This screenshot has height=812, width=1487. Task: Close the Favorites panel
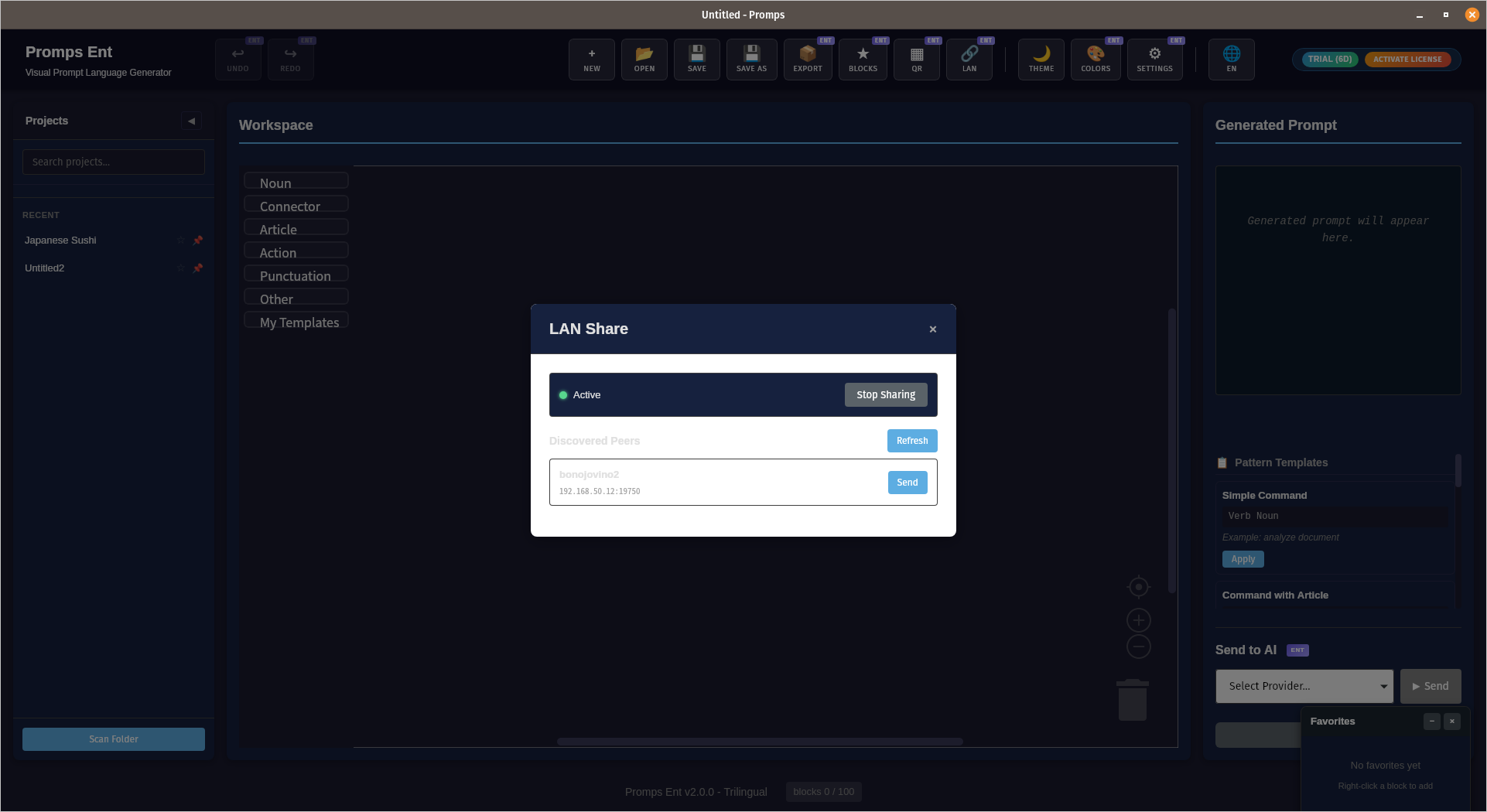1452,721
